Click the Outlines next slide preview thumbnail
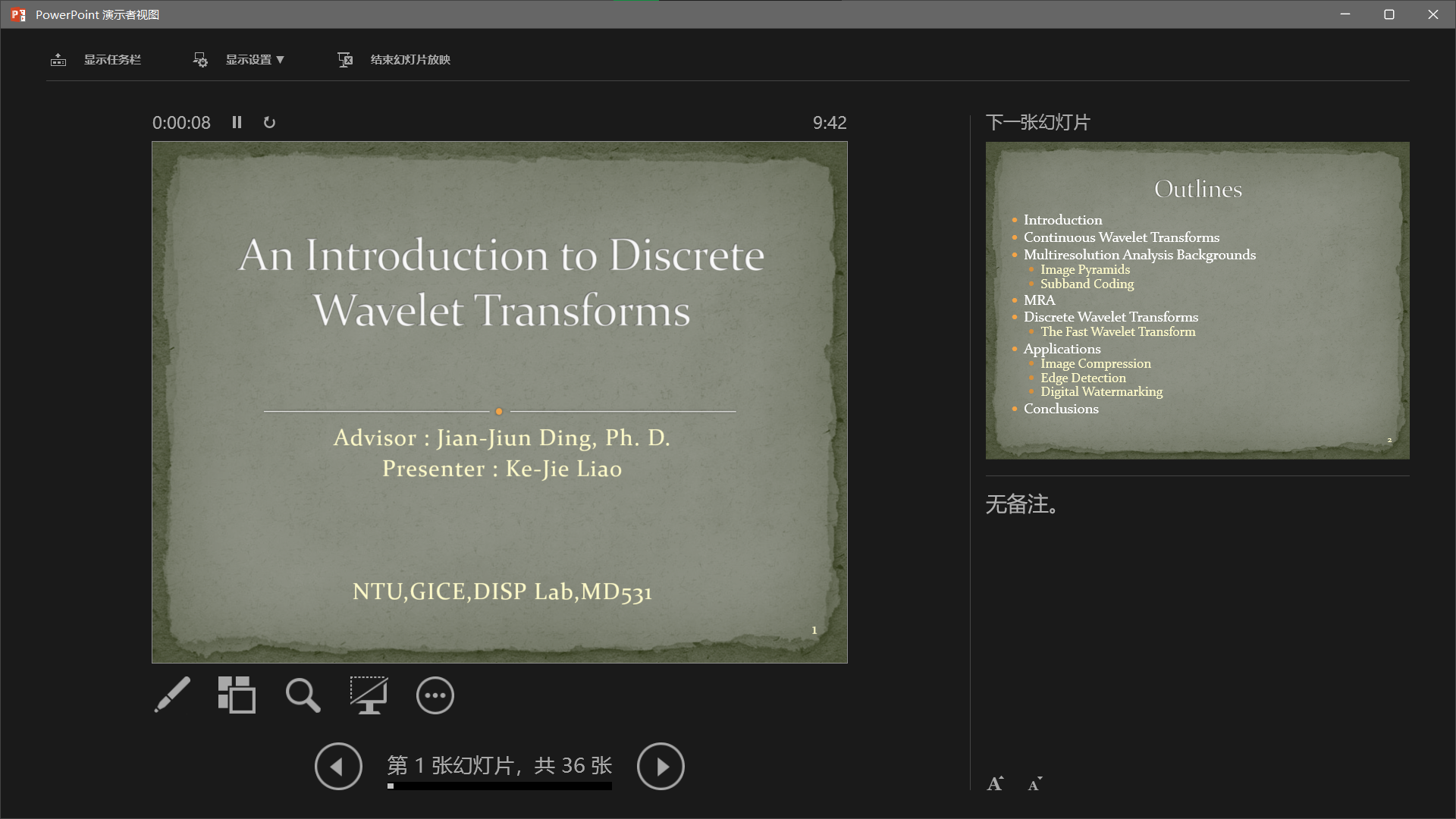The width and height of the screenshot is (1456, 819). pyautogui.click(x=1197, y=300)
